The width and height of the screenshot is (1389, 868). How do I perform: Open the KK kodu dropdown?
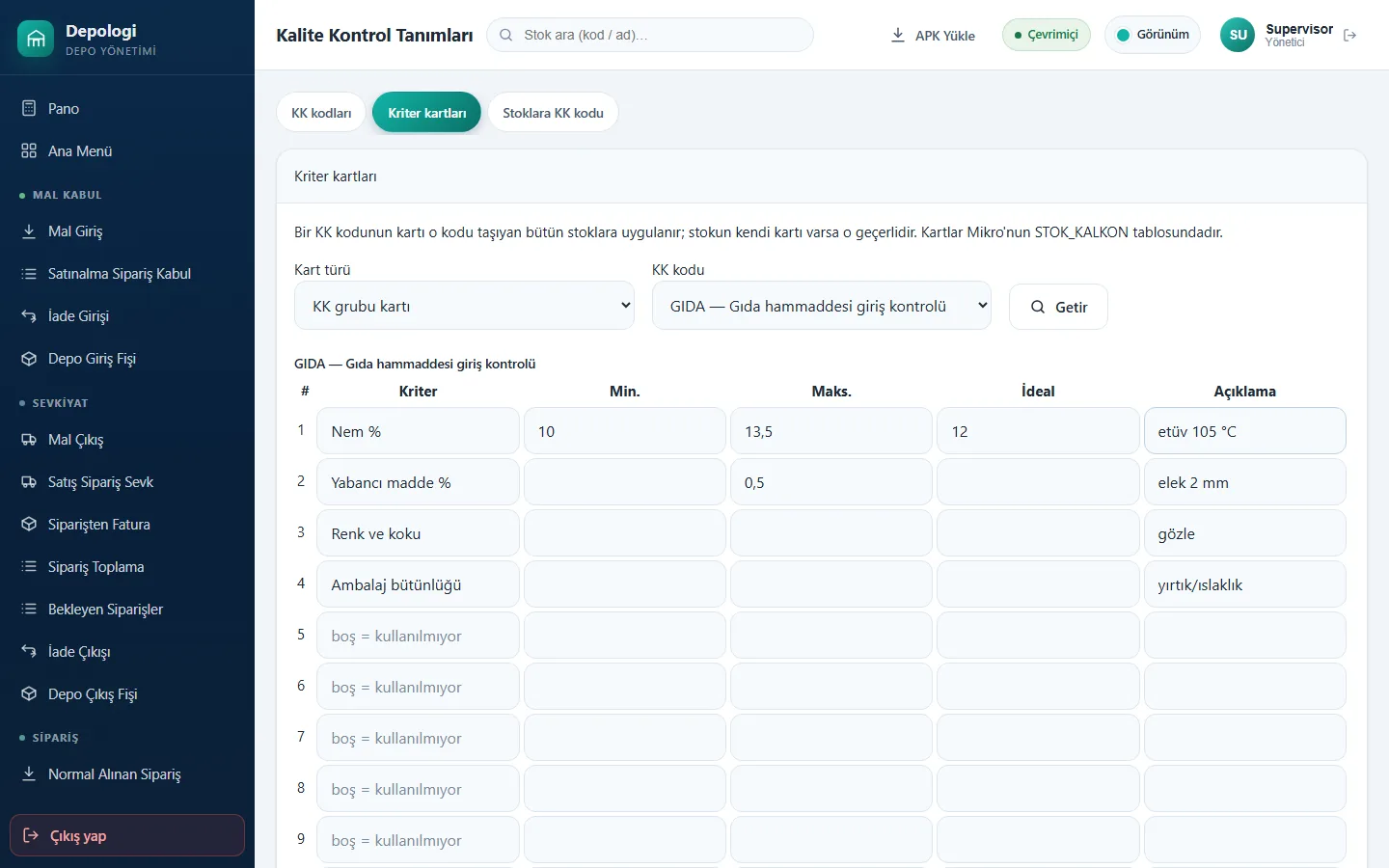pos(822,306)
